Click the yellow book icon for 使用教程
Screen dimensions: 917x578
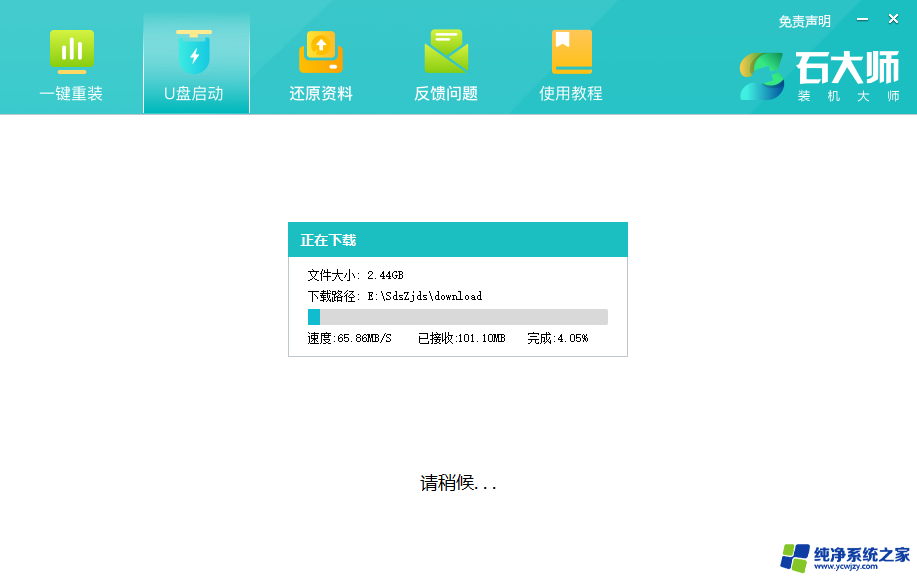(x=571, y=51)
